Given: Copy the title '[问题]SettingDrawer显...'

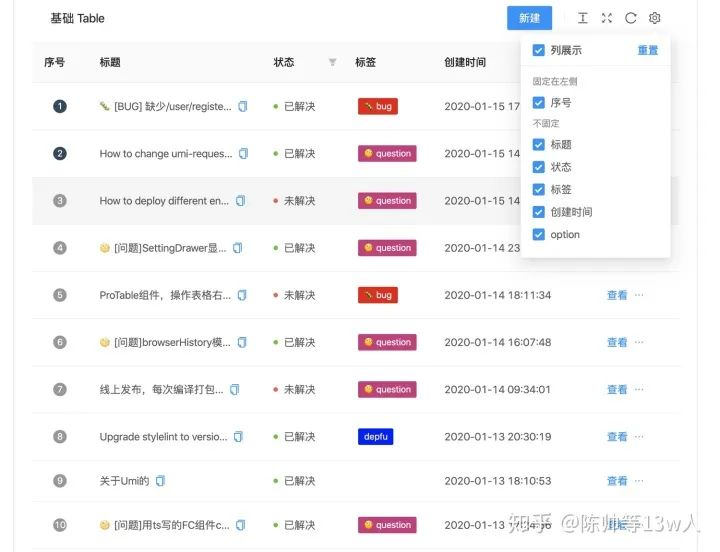Looking at the screenshot, I should pos(237,248).
